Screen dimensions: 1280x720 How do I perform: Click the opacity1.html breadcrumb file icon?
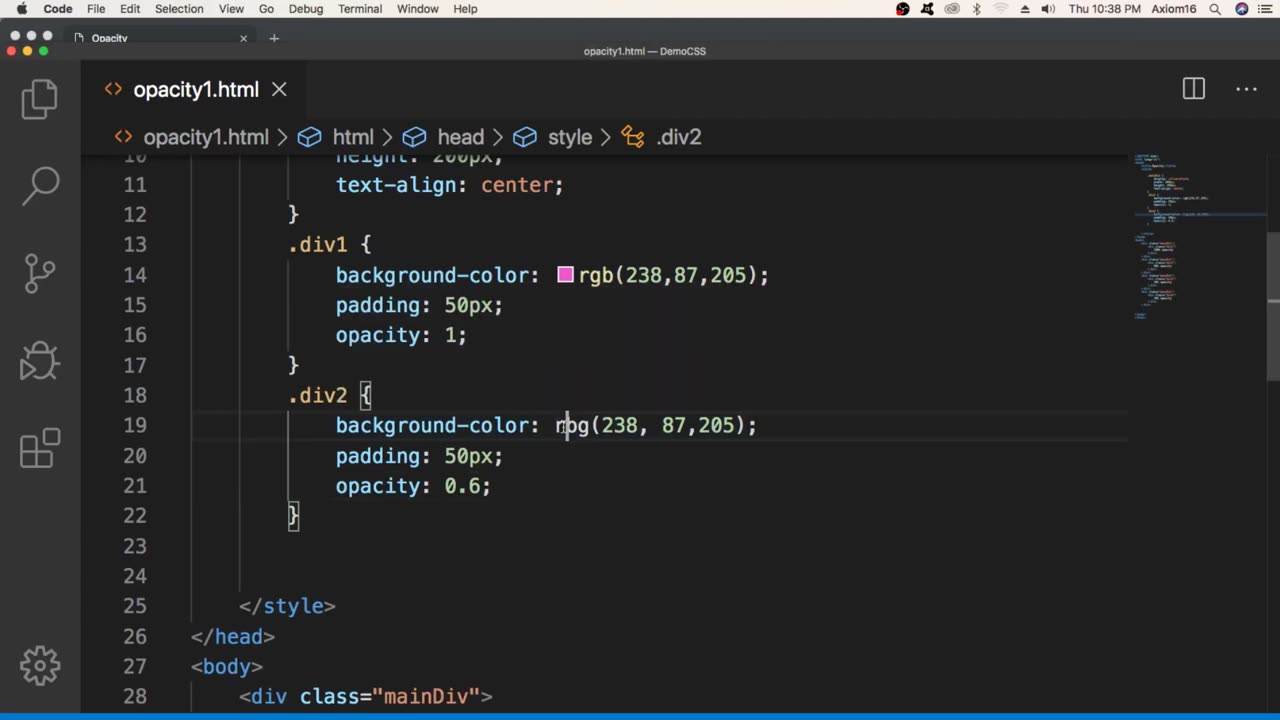pyautogui.click(x=123, y=137)
